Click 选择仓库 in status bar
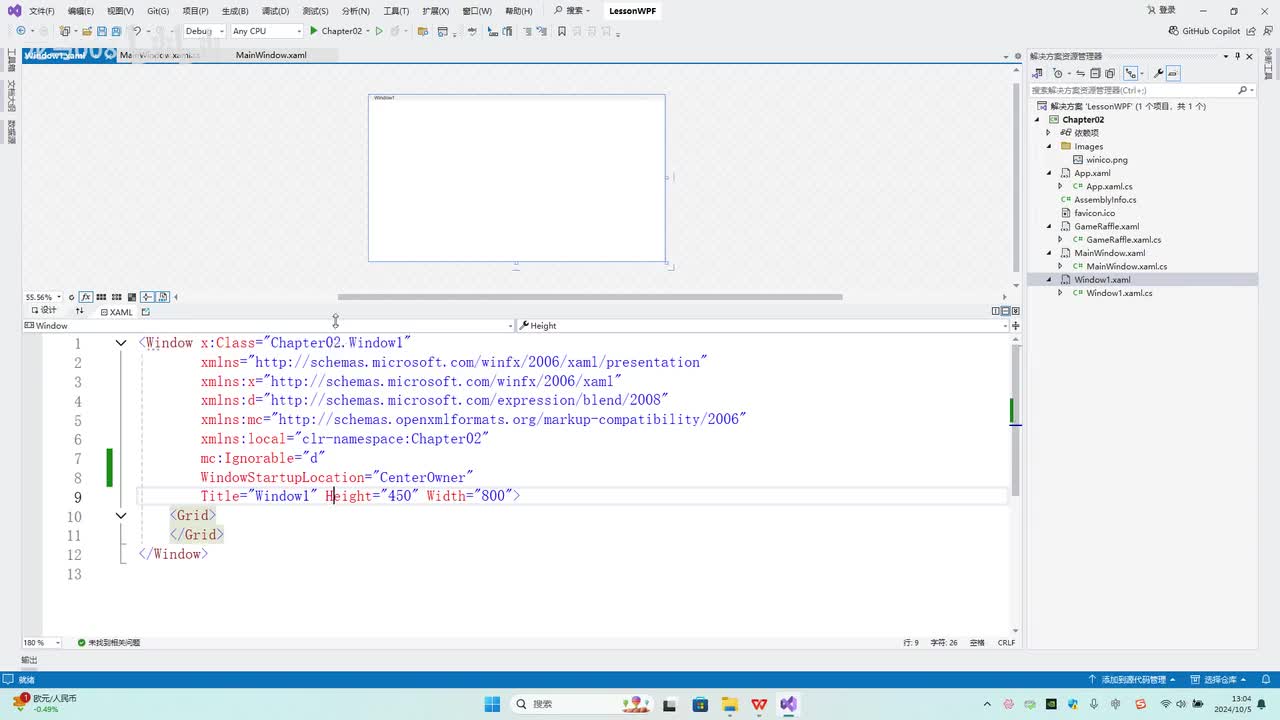The width and height of the screenshot is (1280, 720). pos(1220,680)
